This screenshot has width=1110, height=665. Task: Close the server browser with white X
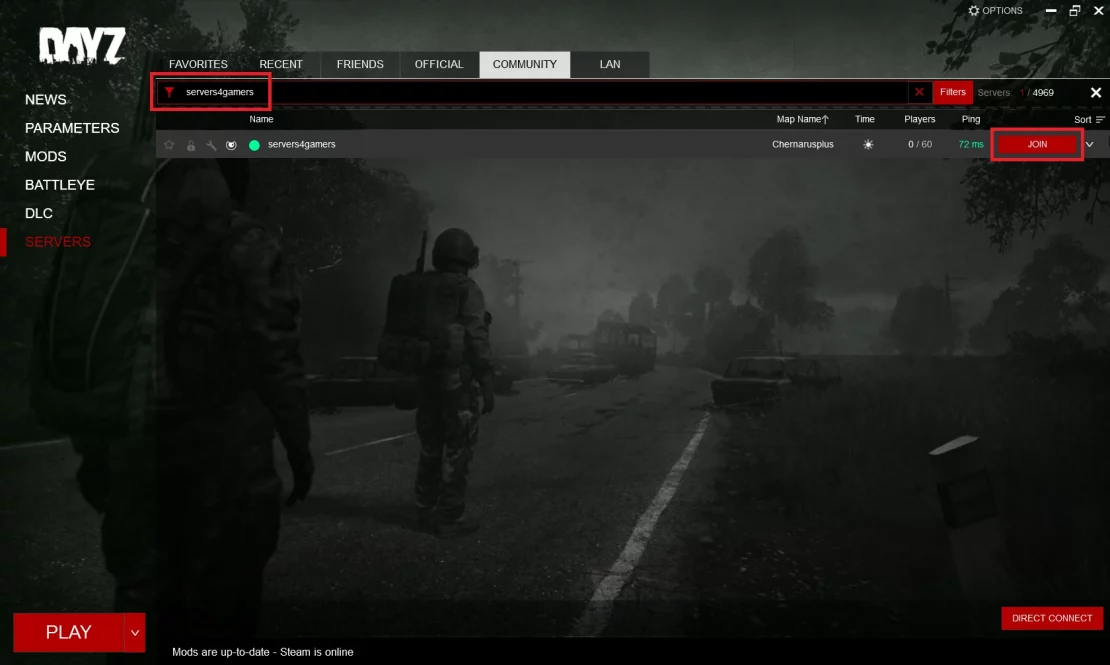1096,93
